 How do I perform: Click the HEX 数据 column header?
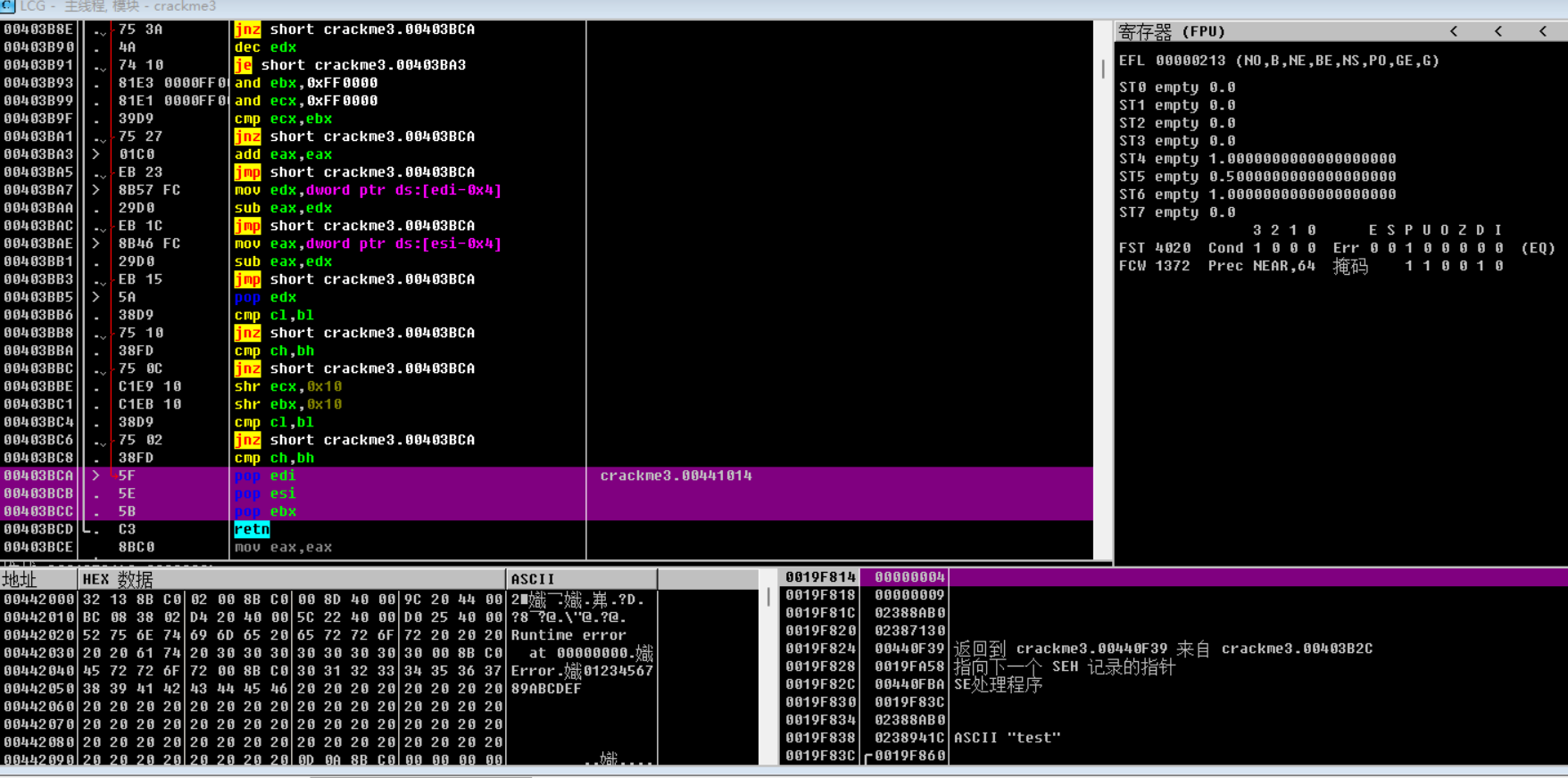click(x=291, y=579)
